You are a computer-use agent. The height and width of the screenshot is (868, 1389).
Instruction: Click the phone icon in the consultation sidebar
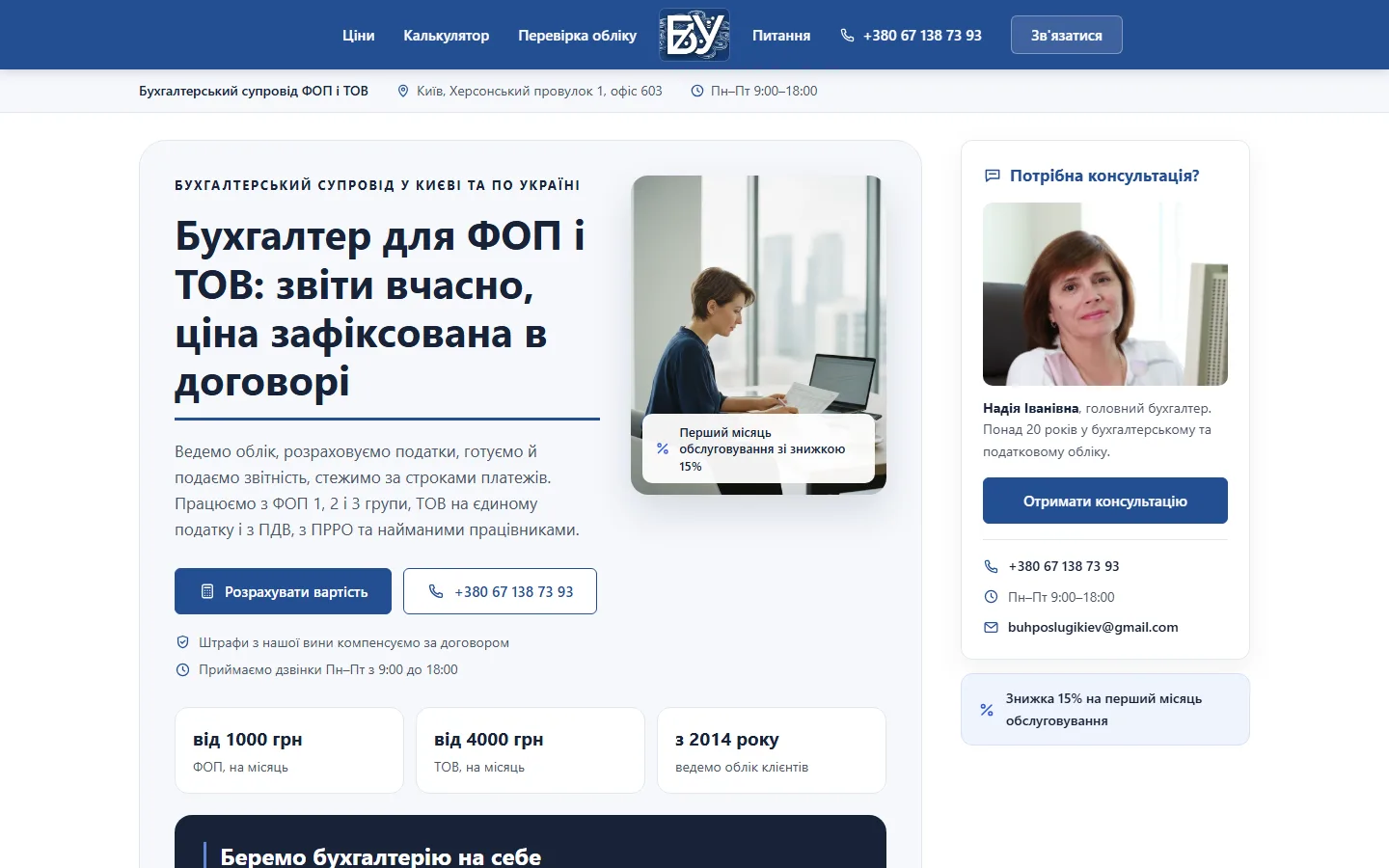tap(991, 566)
